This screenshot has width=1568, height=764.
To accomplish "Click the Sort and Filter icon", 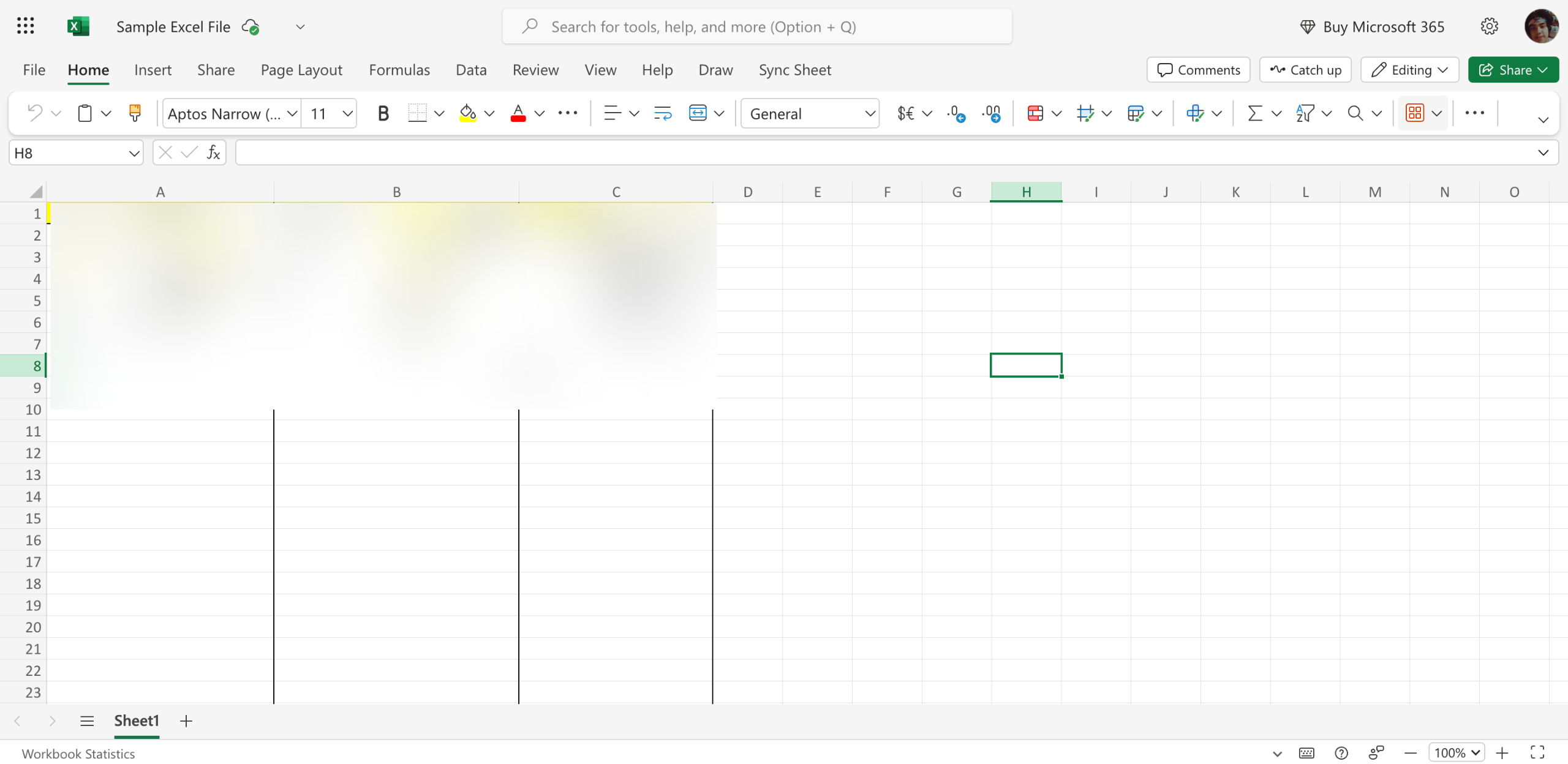I will 1305,113.
